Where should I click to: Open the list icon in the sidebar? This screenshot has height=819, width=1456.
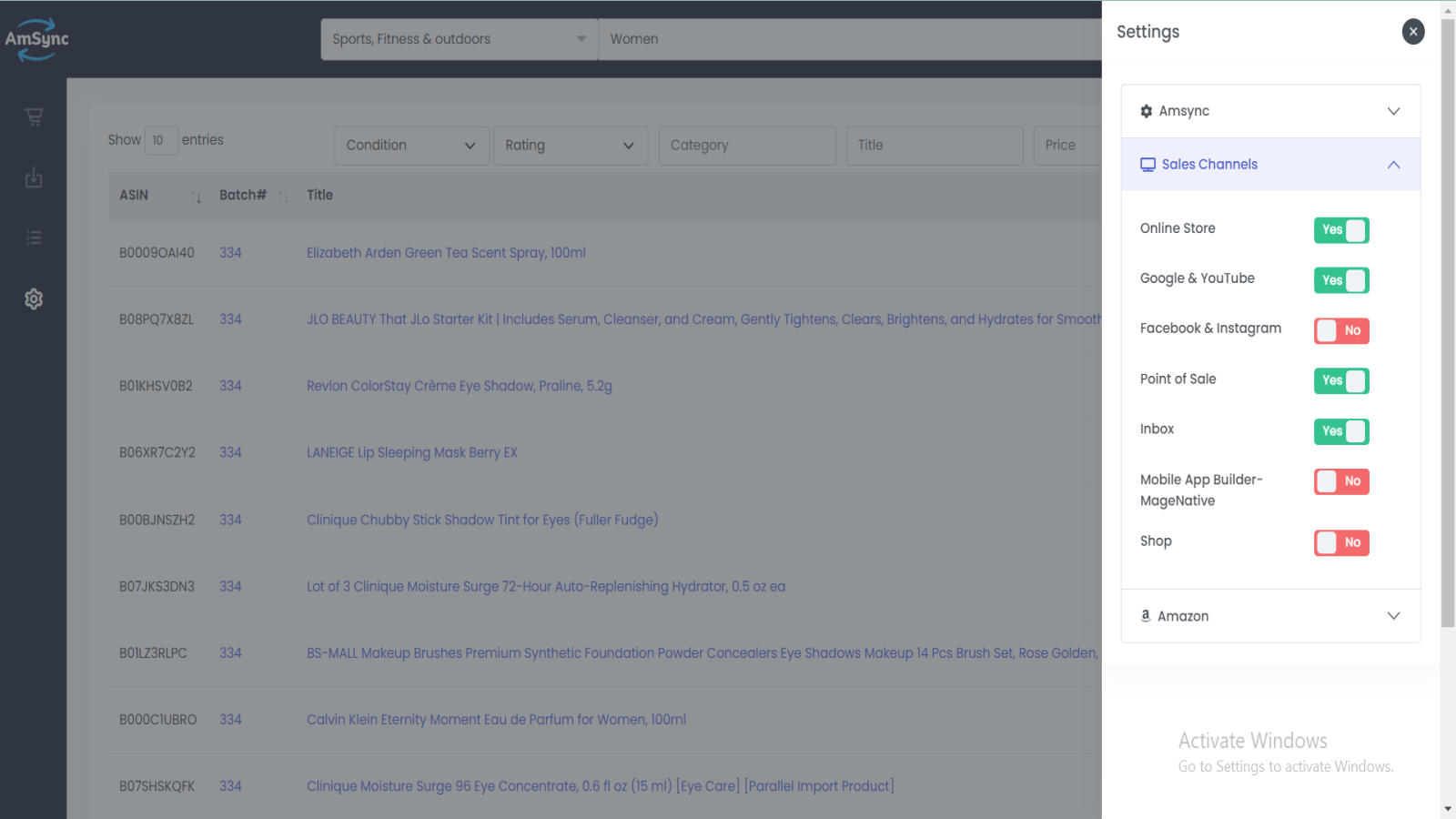coord(34,238)
